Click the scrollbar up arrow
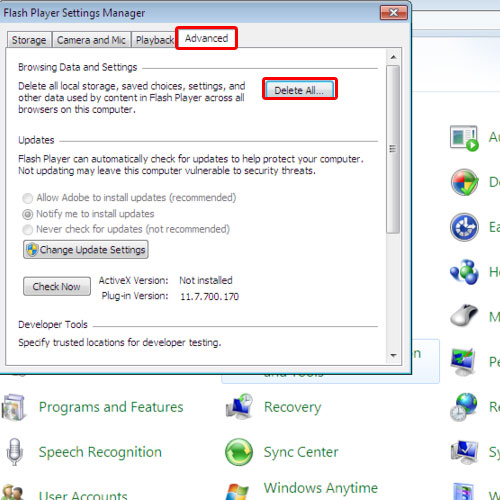 point(393,58)
